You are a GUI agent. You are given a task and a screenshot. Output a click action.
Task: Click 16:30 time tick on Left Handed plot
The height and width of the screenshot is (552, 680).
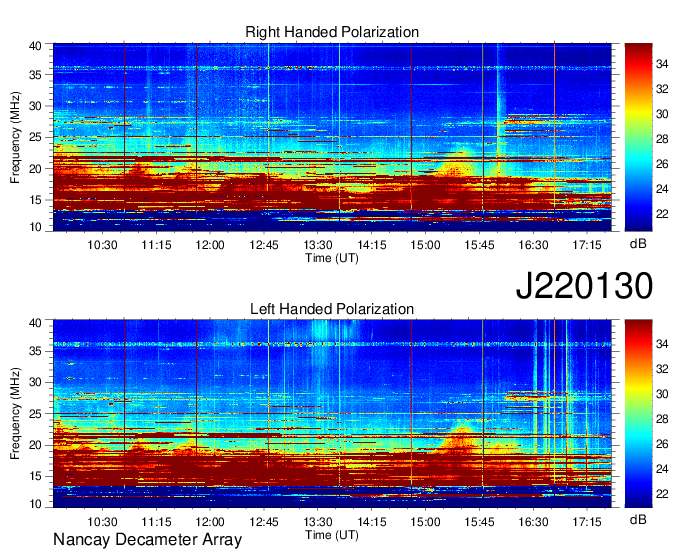pos(533,522)
